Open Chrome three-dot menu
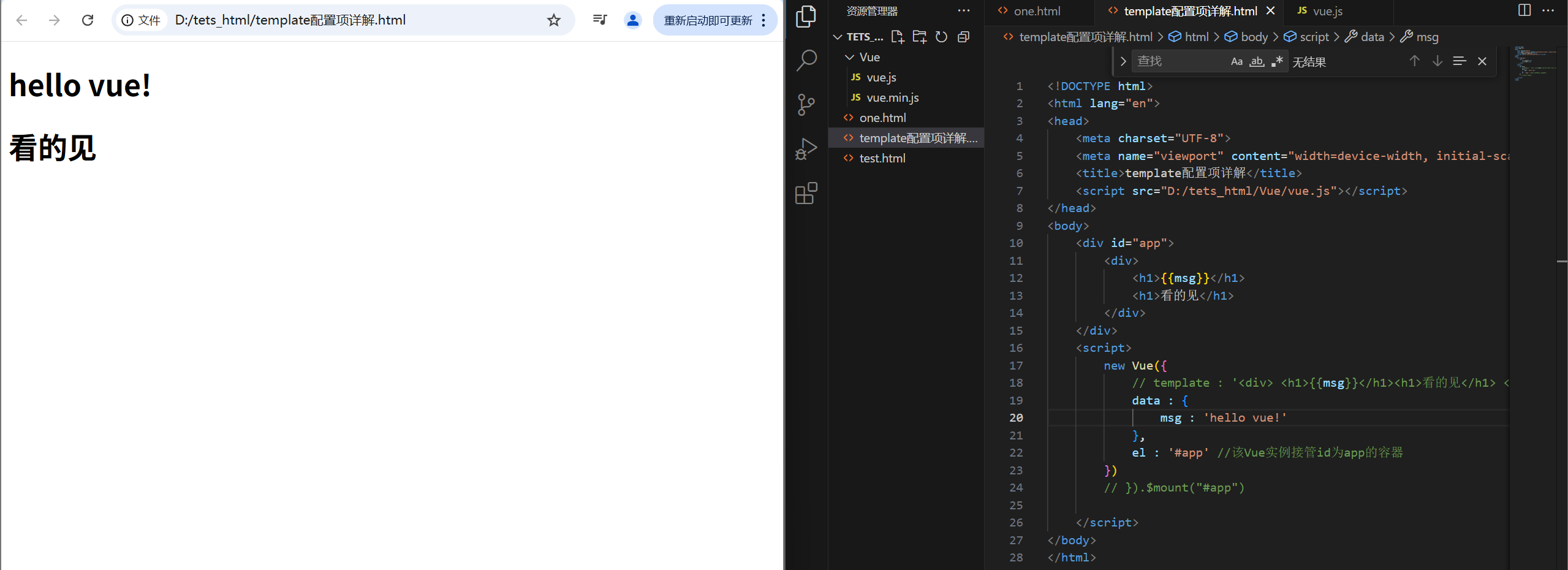The image size is (1568, 570). tap(763, 20)
